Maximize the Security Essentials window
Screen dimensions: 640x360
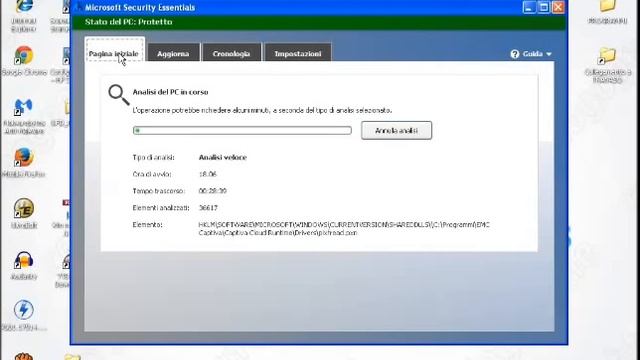pos(544,7)
